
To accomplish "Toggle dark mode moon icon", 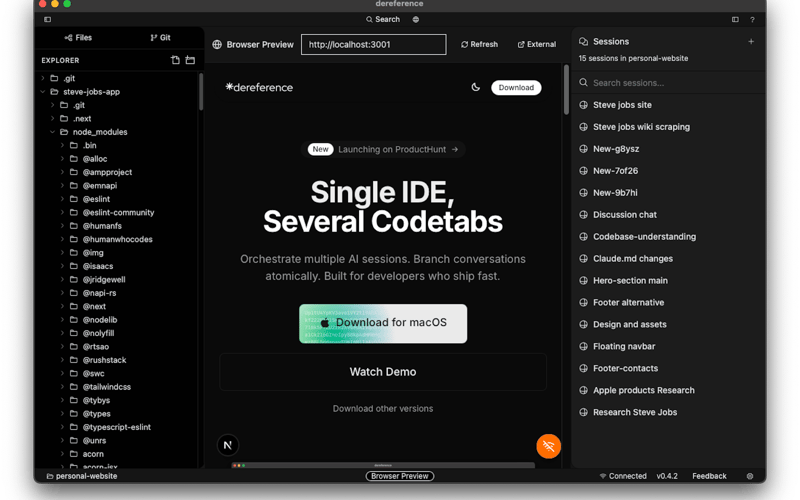I will tap(476, 87).
